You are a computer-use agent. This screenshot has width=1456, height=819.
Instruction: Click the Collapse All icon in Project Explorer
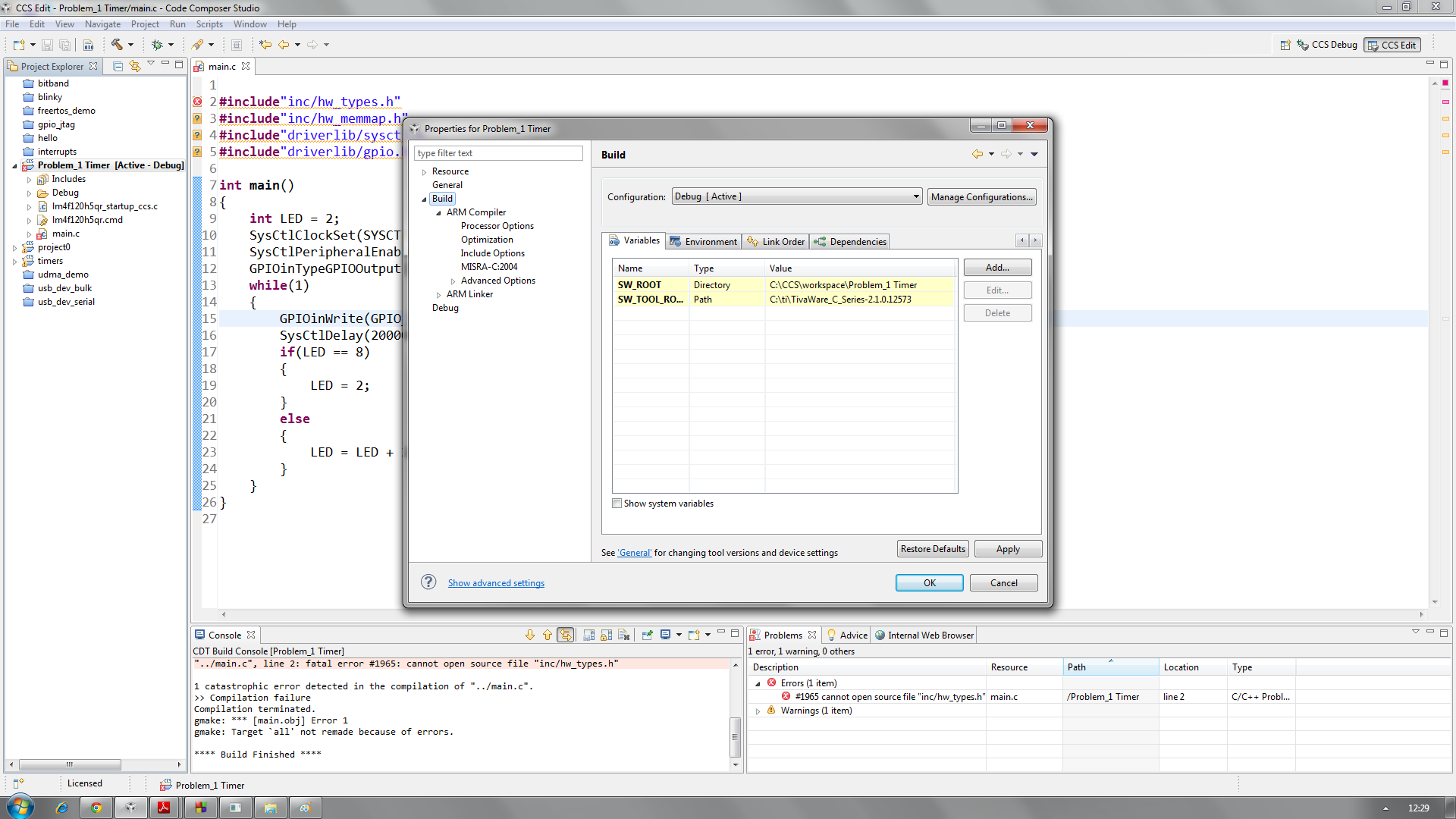tap(118, 66)
